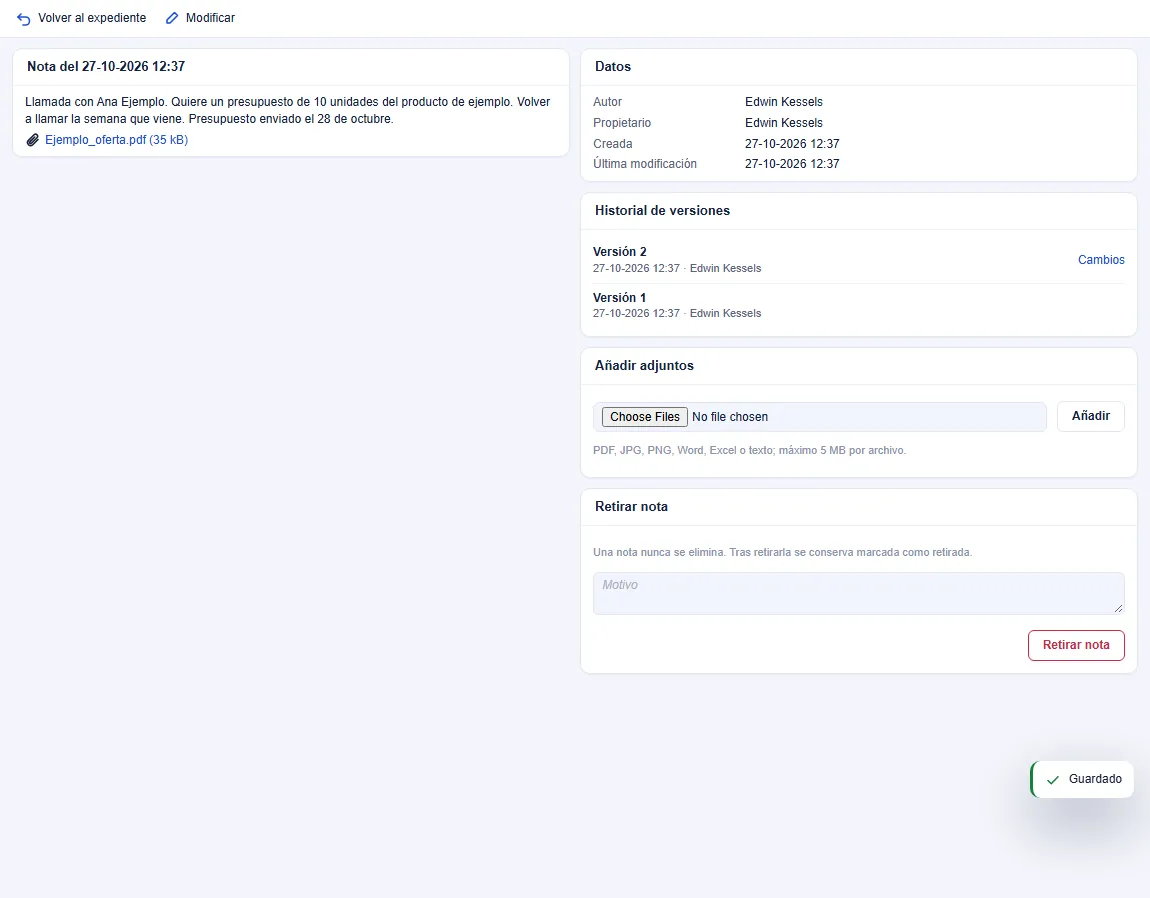1150x898 pixels.
Task: Select the Versión 1 heading
Action: click(620, 298)
